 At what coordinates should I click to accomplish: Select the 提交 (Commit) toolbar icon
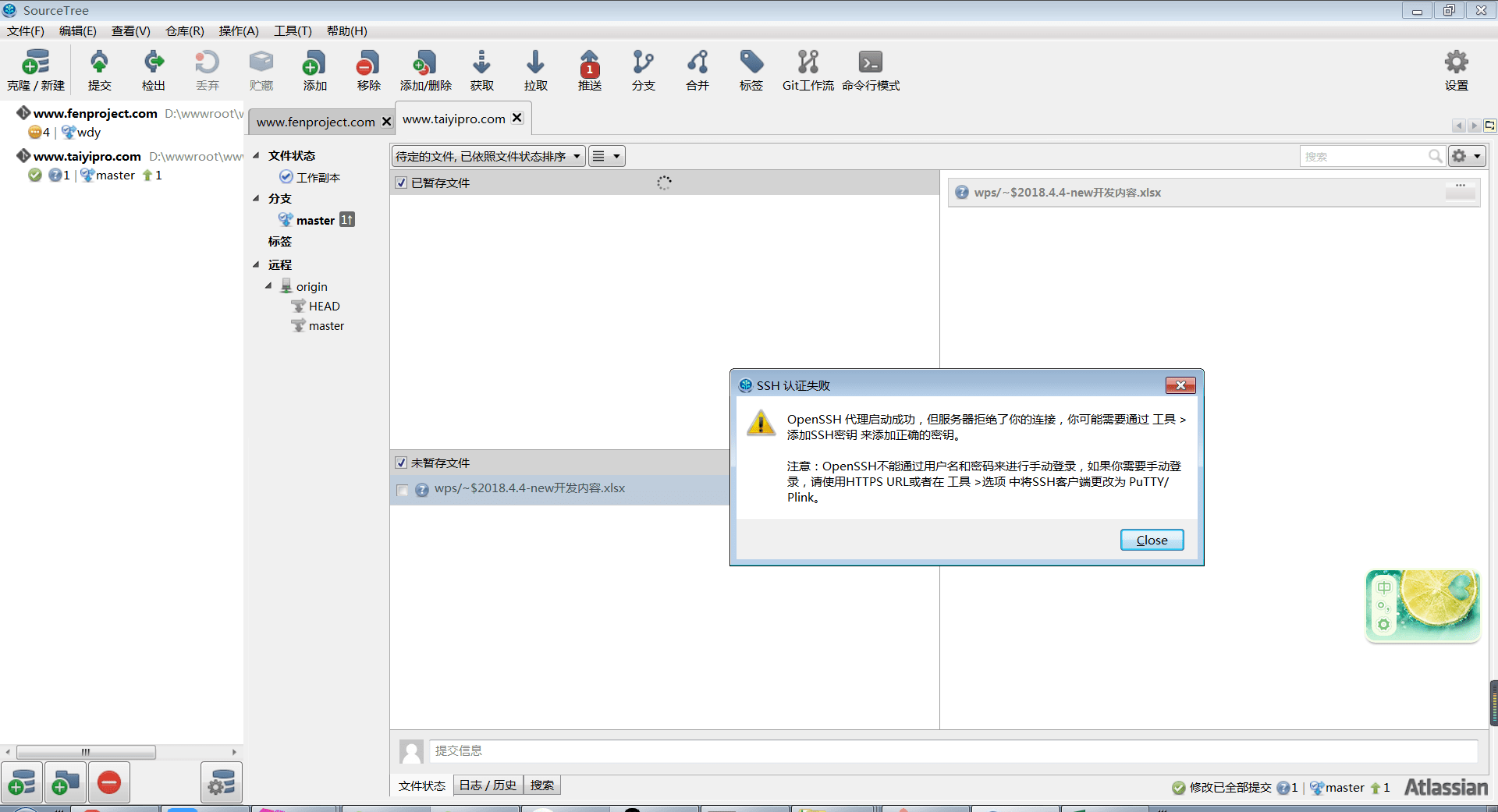99,70
